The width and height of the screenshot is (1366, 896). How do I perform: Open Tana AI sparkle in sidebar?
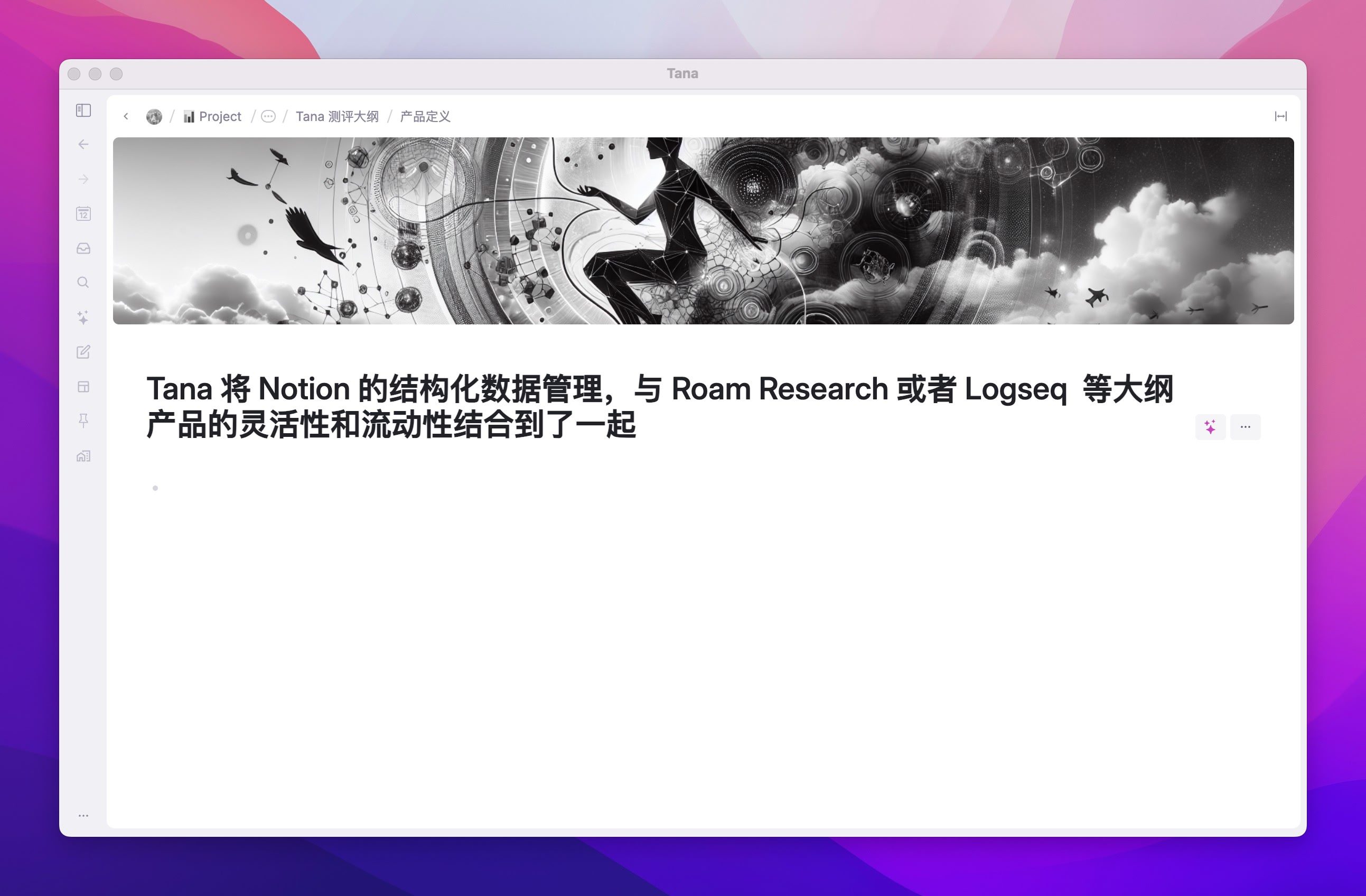tap(83, 318)
